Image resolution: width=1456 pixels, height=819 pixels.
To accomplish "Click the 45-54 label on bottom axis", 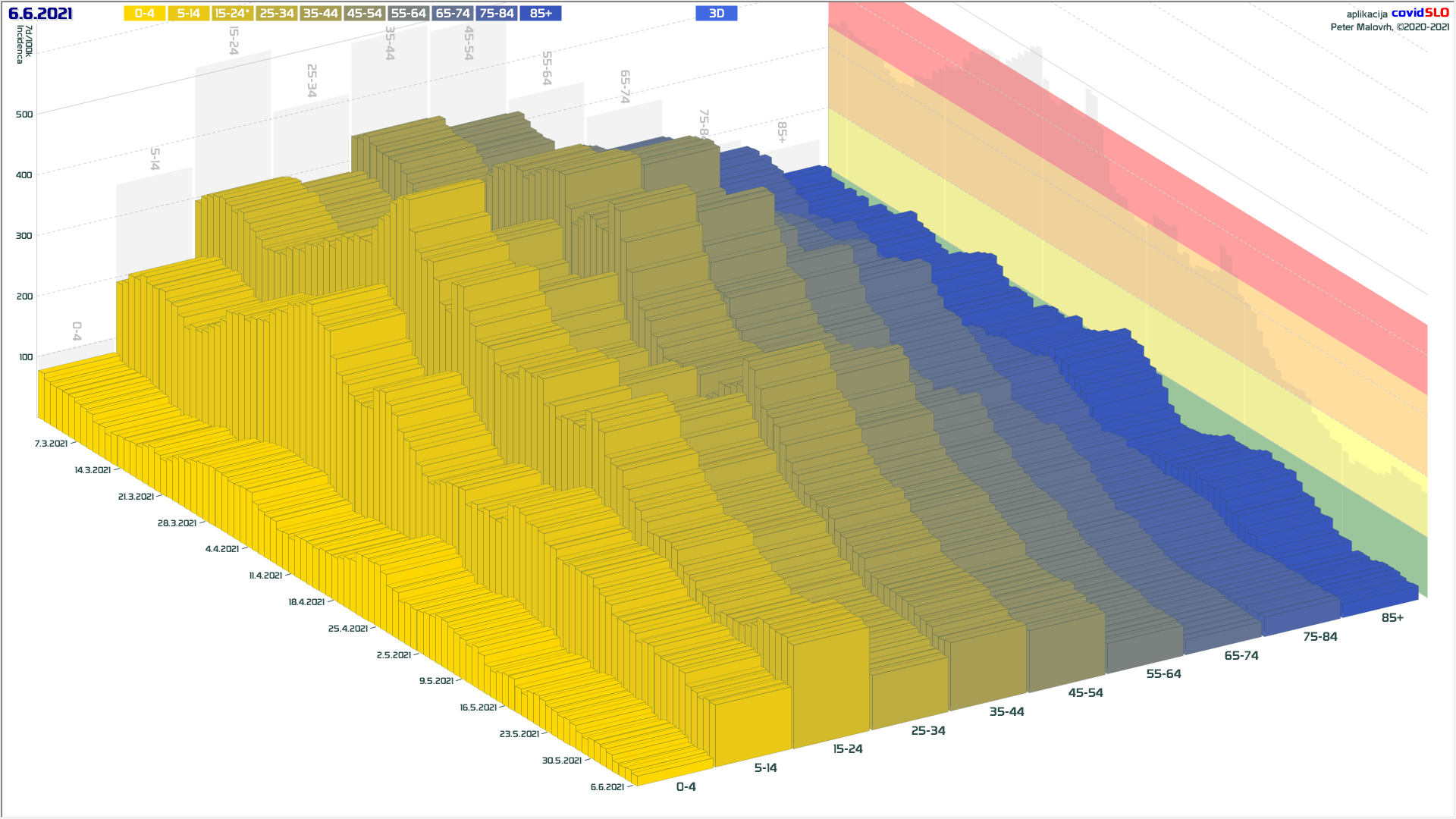I will [x=1085, y=693].
